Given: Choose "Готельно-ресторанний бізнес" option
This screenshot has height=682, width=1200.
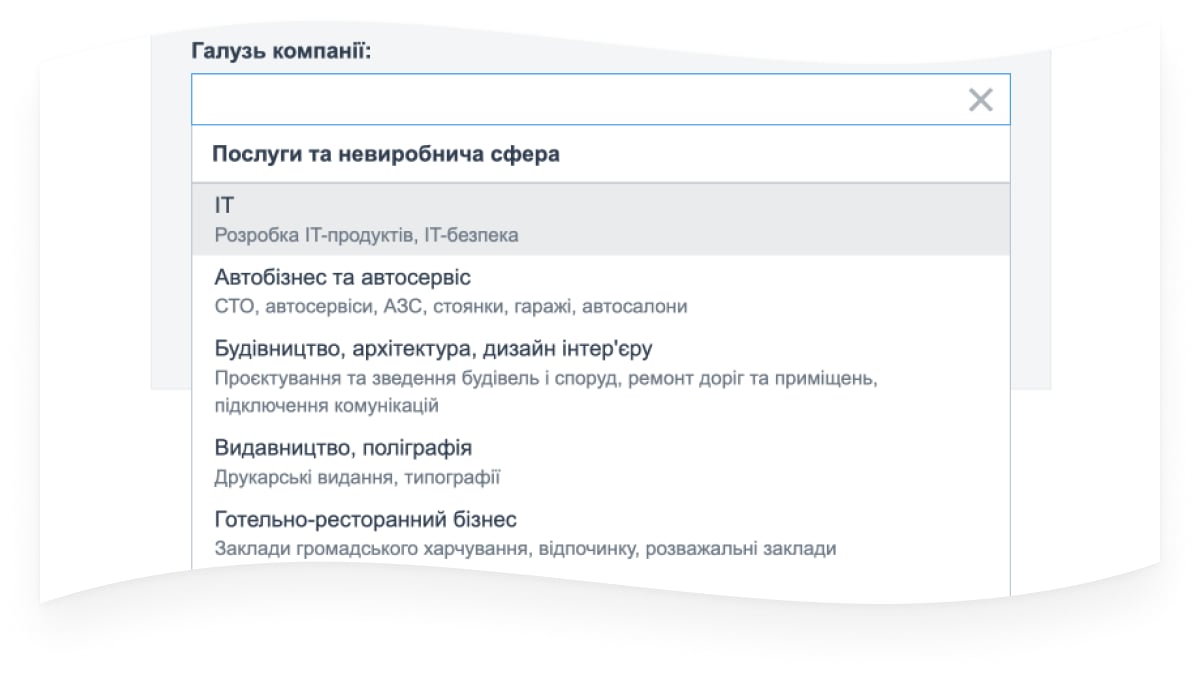Looking at the screenshot, I should tap(365, 520).
